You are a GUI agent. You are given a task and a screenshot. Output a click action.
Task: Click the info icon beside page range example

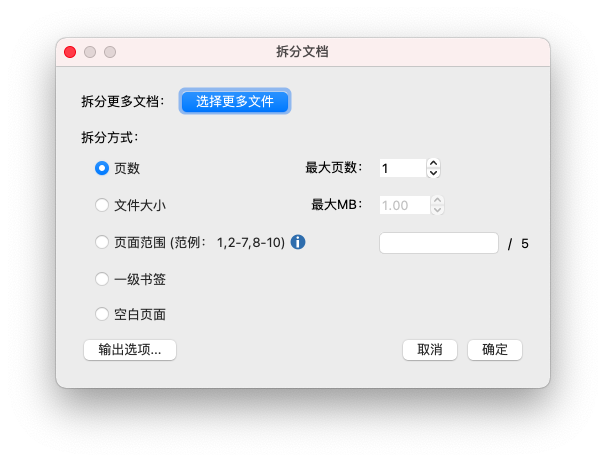tap(298, 242)
